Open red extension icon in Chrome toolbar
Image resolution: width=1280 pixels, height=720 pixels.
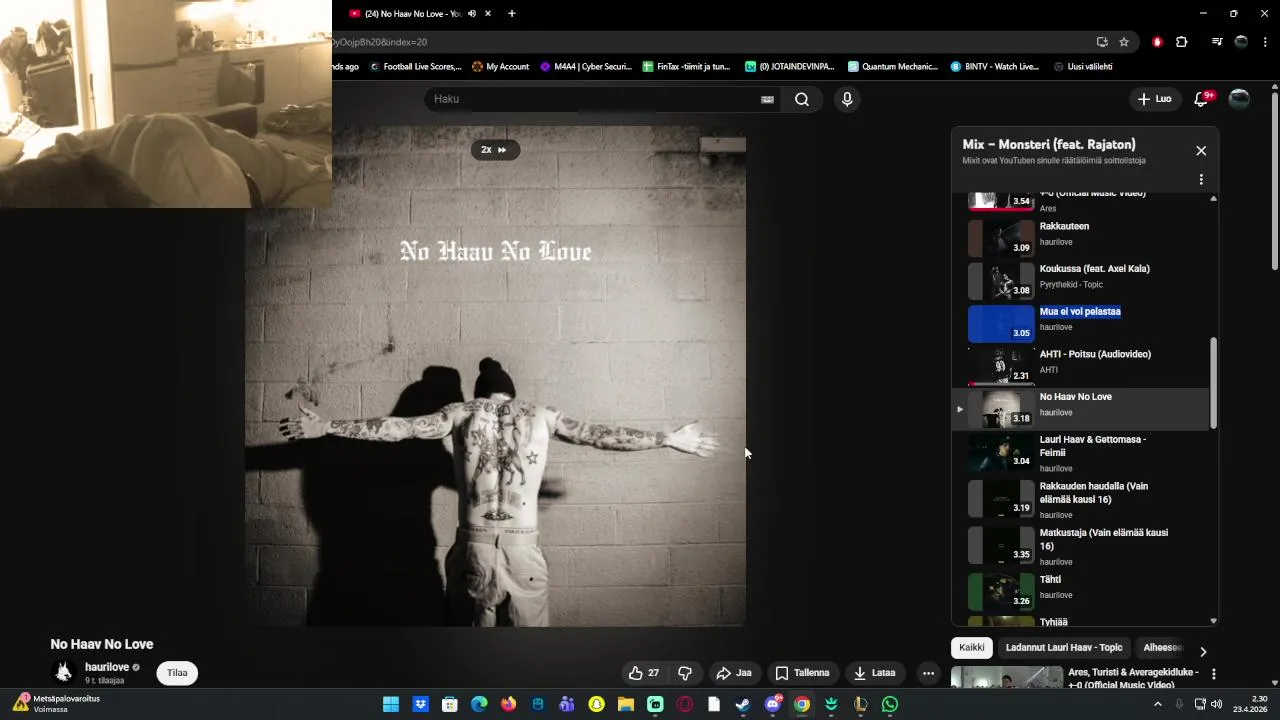(x=1157, y=42)
